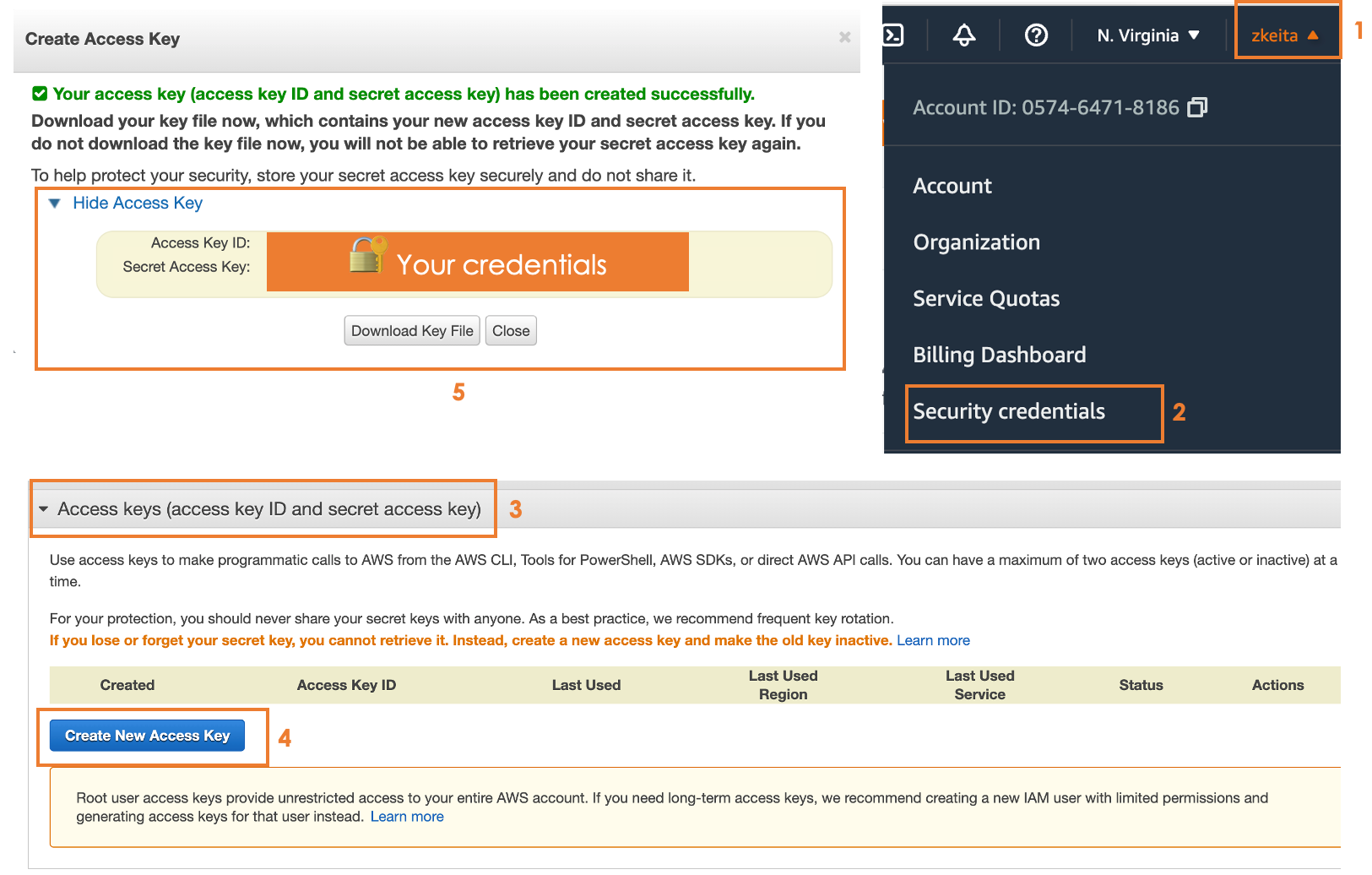Collapse the zkeita account menu
This screenshot has width=1372, height=875.
[x=1285, y=35]
